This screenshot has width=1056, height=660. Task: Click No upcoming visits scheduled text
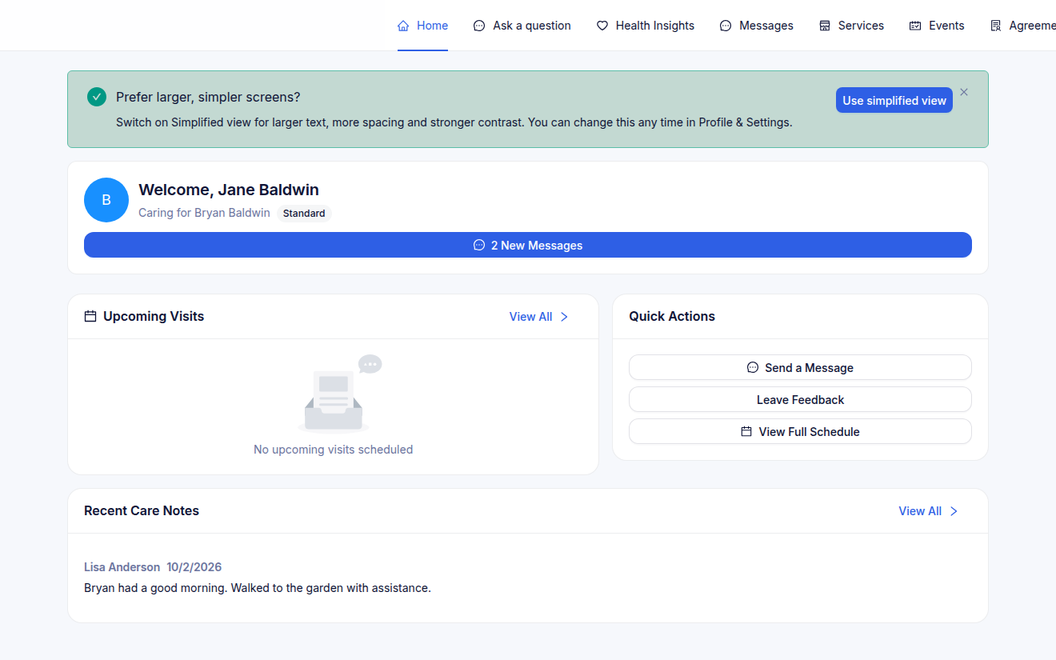click(333, 449)
